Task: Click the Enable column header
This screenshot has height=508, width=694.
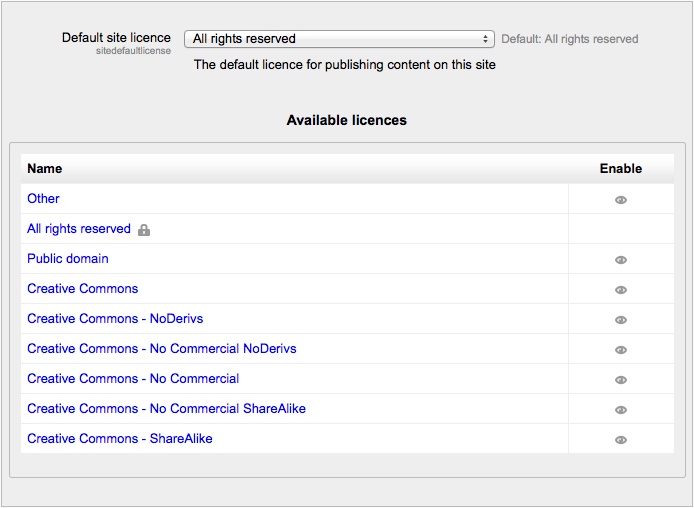Action: point(621,169)
